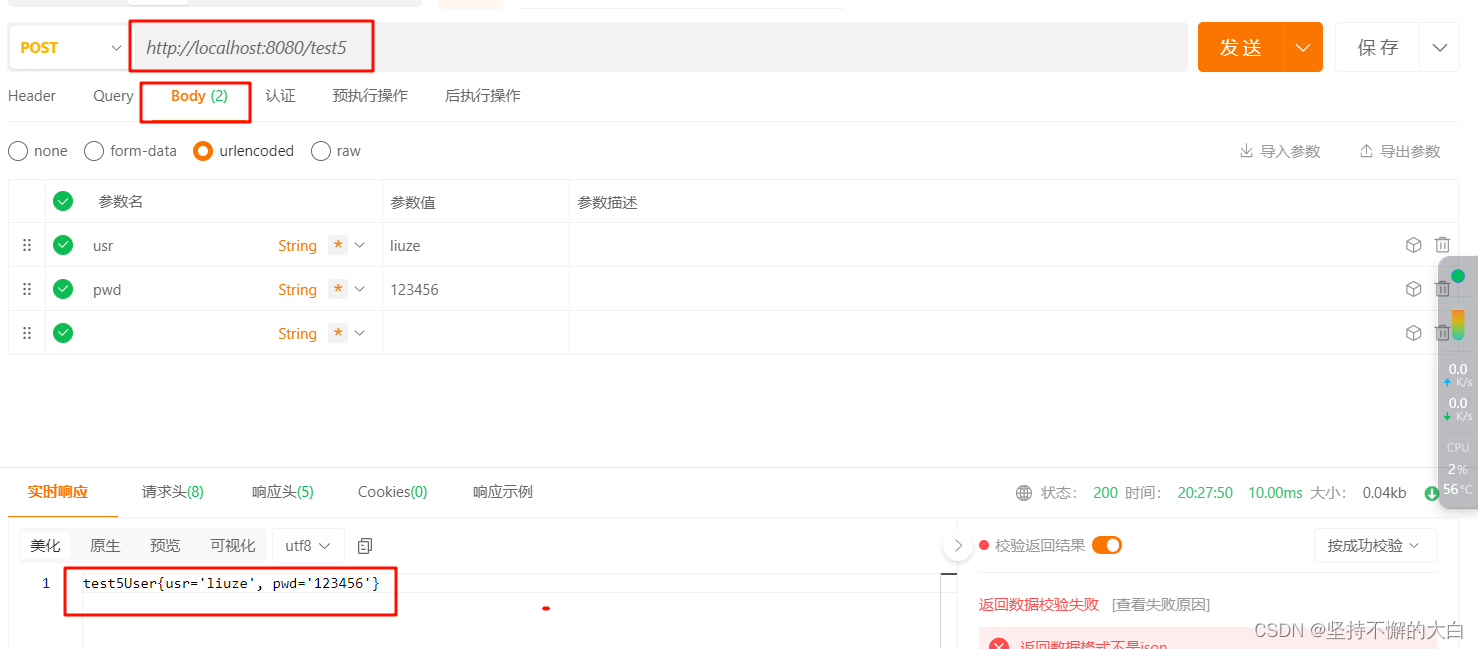Switch to 实时响应 live response tab

tap(57, 492)
